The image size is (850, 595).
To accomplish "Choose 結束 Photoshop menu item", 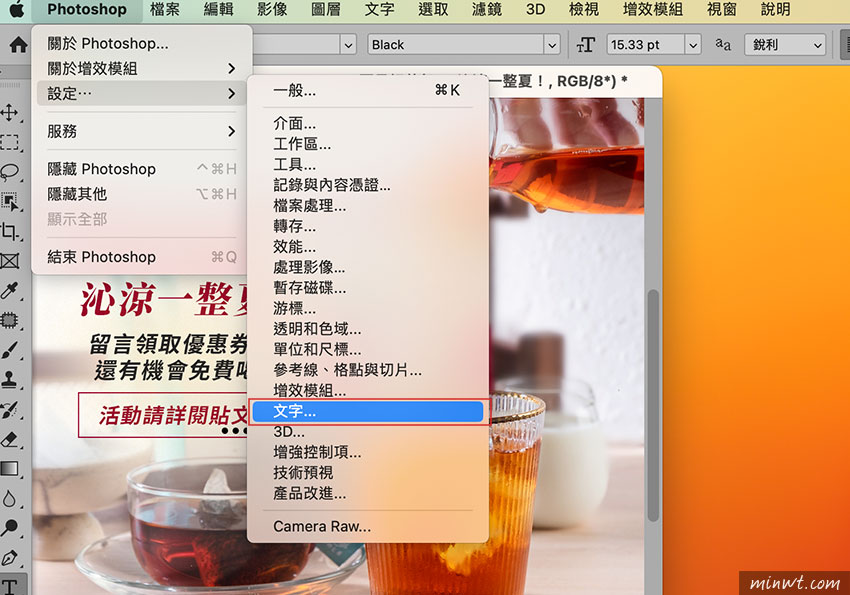I will (x=142, y=257).
